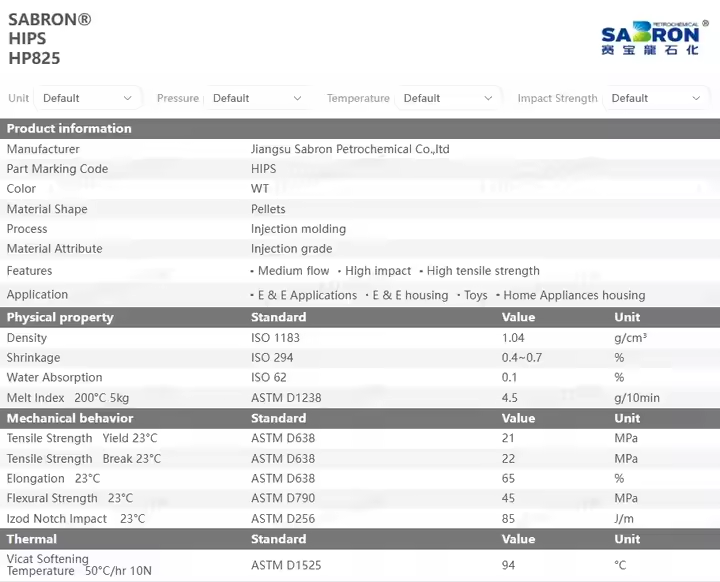This screenshot has width=720, height=582.
Task: Click the 'Product information' section header
Action: pyautogui.click(x=69, y=128)
